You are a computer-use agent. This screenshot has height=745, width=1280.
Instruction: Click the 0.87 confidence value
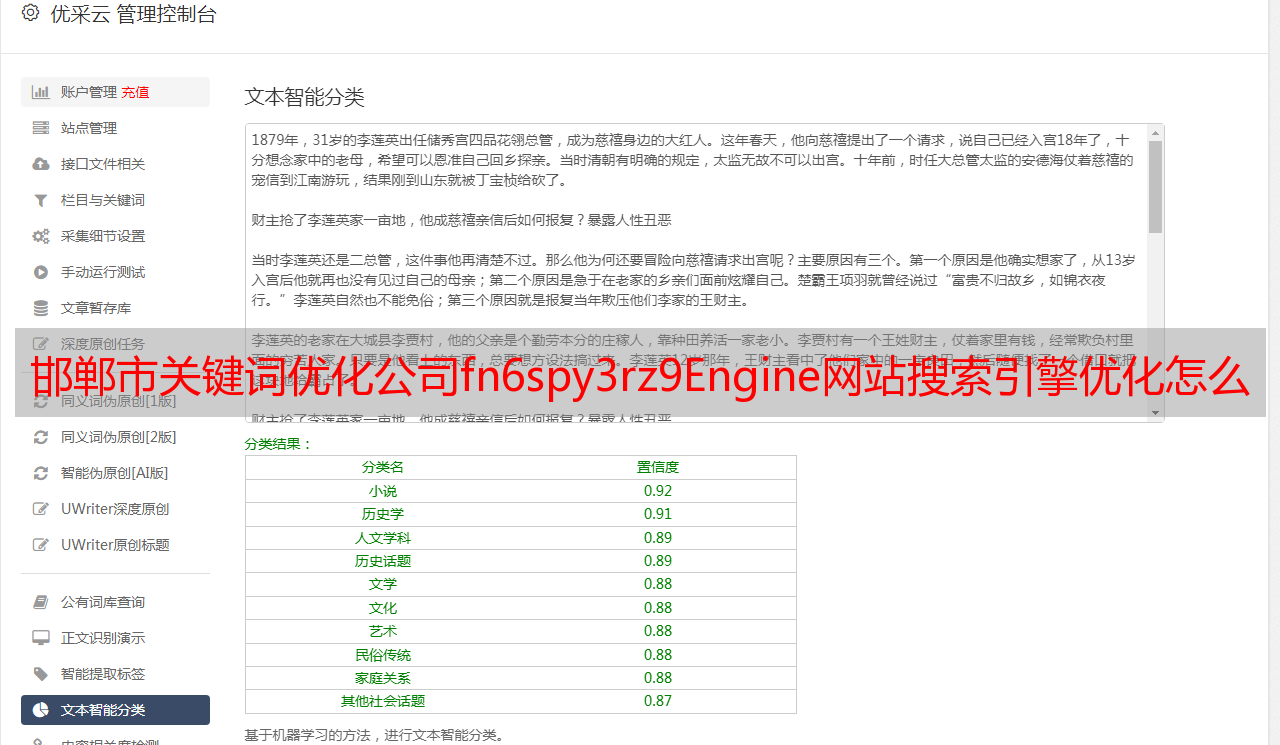point(658,701)
